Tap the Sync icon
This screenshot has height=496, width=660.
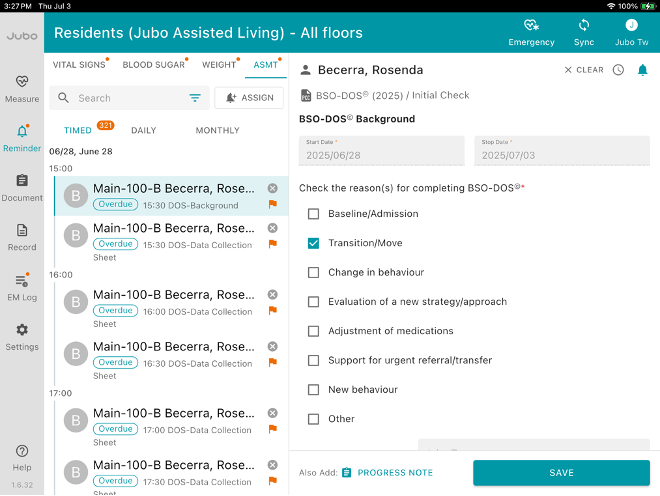584,26
